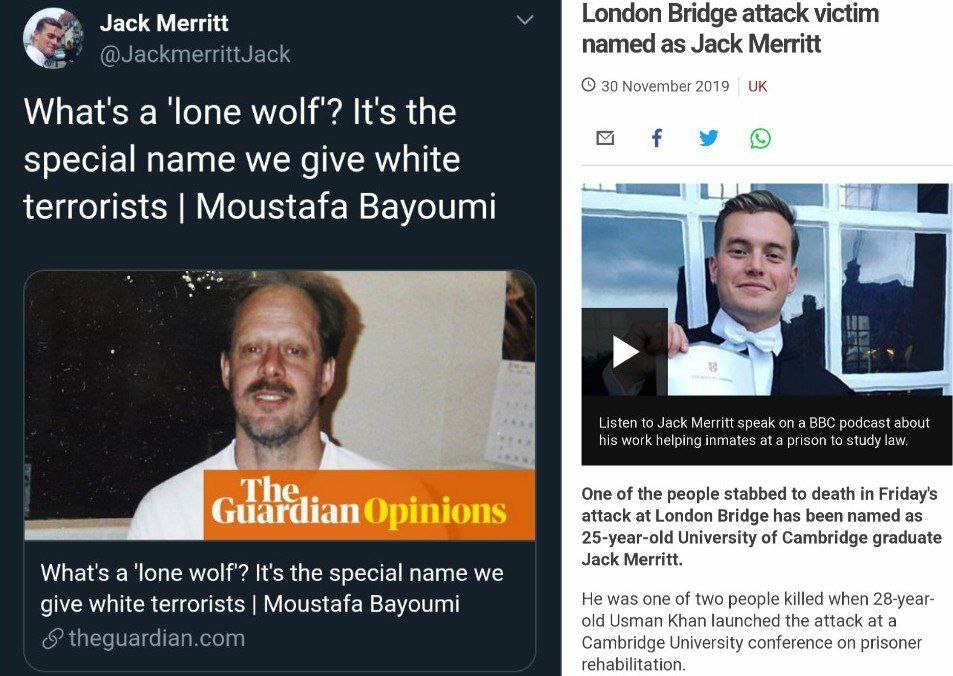Open the tweet options chevron menu
Image resolution: width=953 pixels, height=676 pixels.
525,20
